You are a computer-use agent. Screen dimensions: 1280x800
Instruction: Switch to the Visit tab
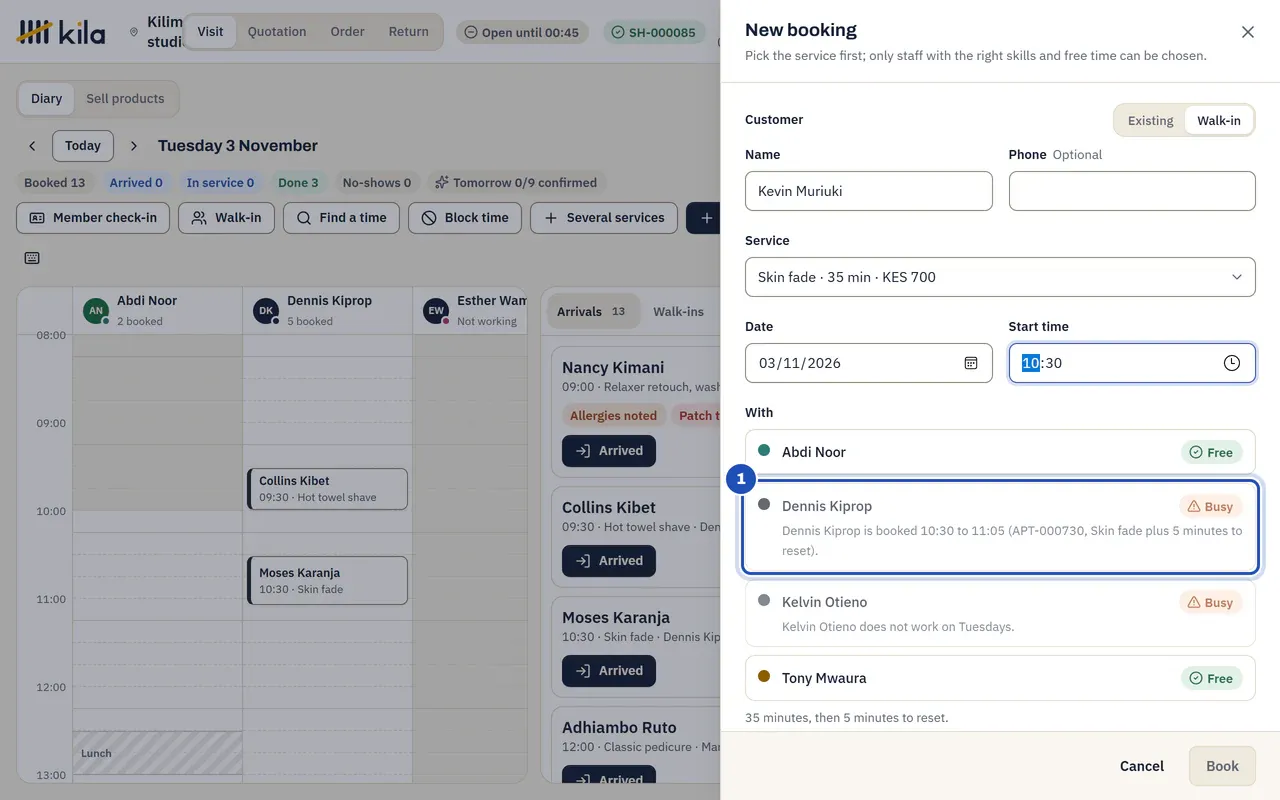pyautogui.click(x=210, y=32)
